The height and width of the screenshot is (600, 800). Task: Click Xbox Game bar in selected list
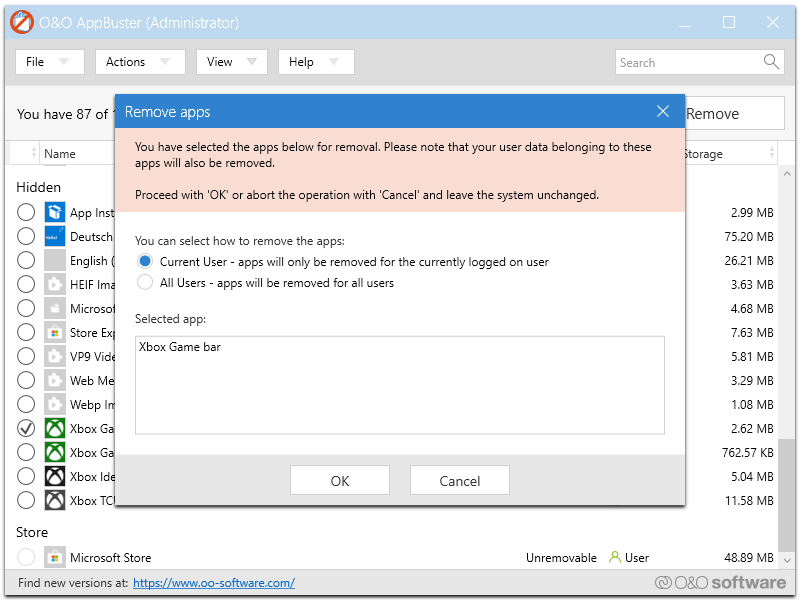pos(180,347)
